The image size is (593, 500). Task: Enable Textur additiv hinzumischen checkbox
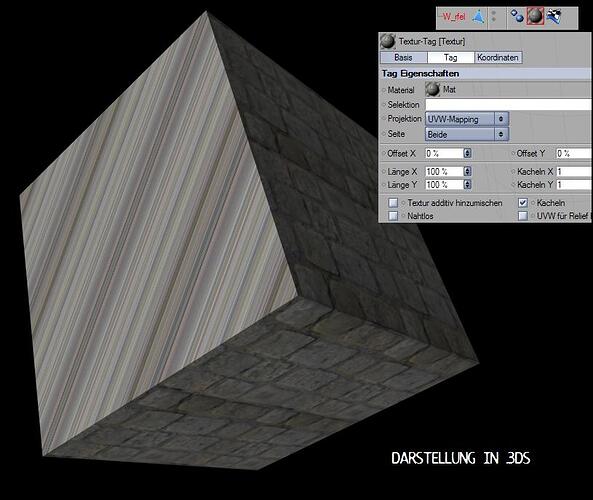coord(393,203)
